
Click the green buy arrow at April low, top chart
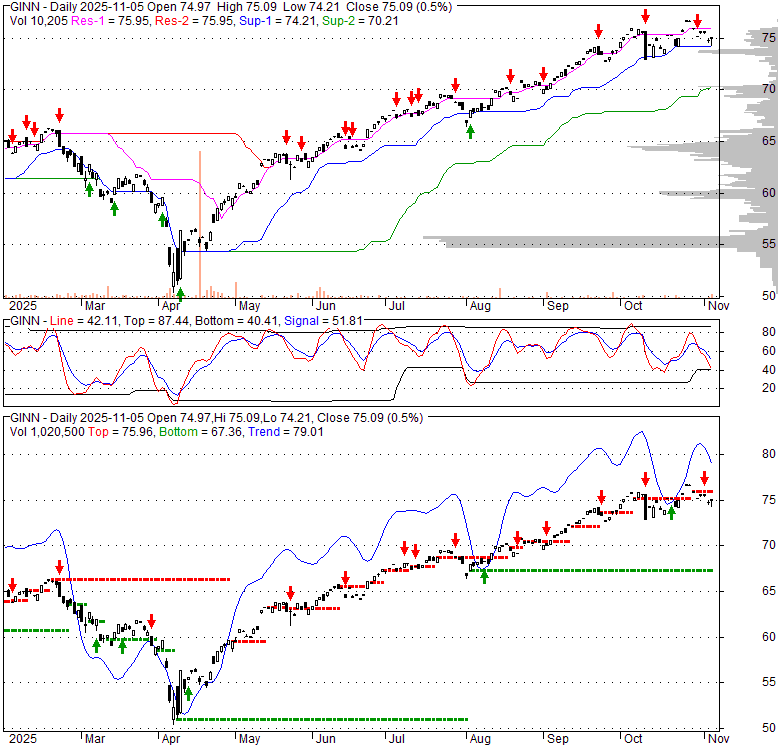[x=180, y=293]
